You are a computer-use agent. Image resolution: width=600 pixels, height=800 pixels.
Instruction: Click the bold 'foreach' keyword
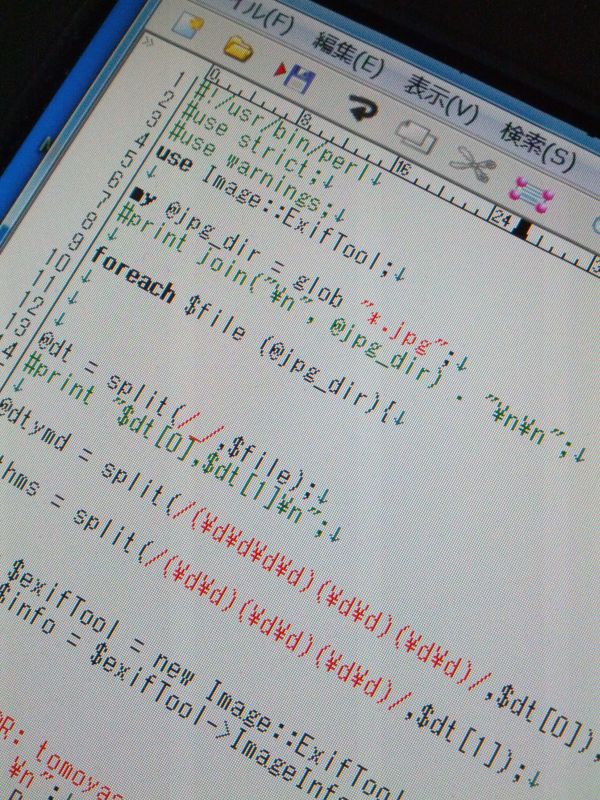[134, 278]
